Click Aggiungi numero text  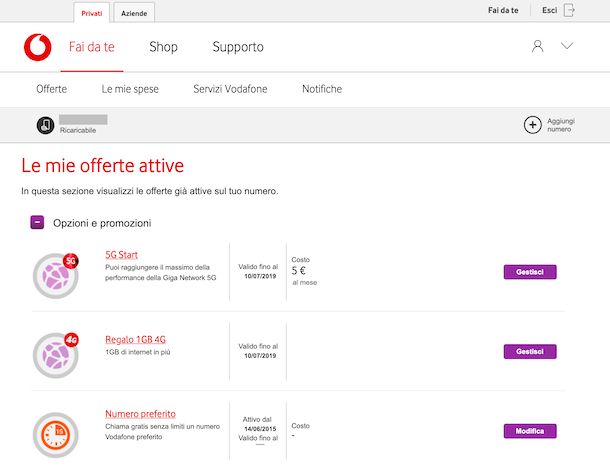561,125
